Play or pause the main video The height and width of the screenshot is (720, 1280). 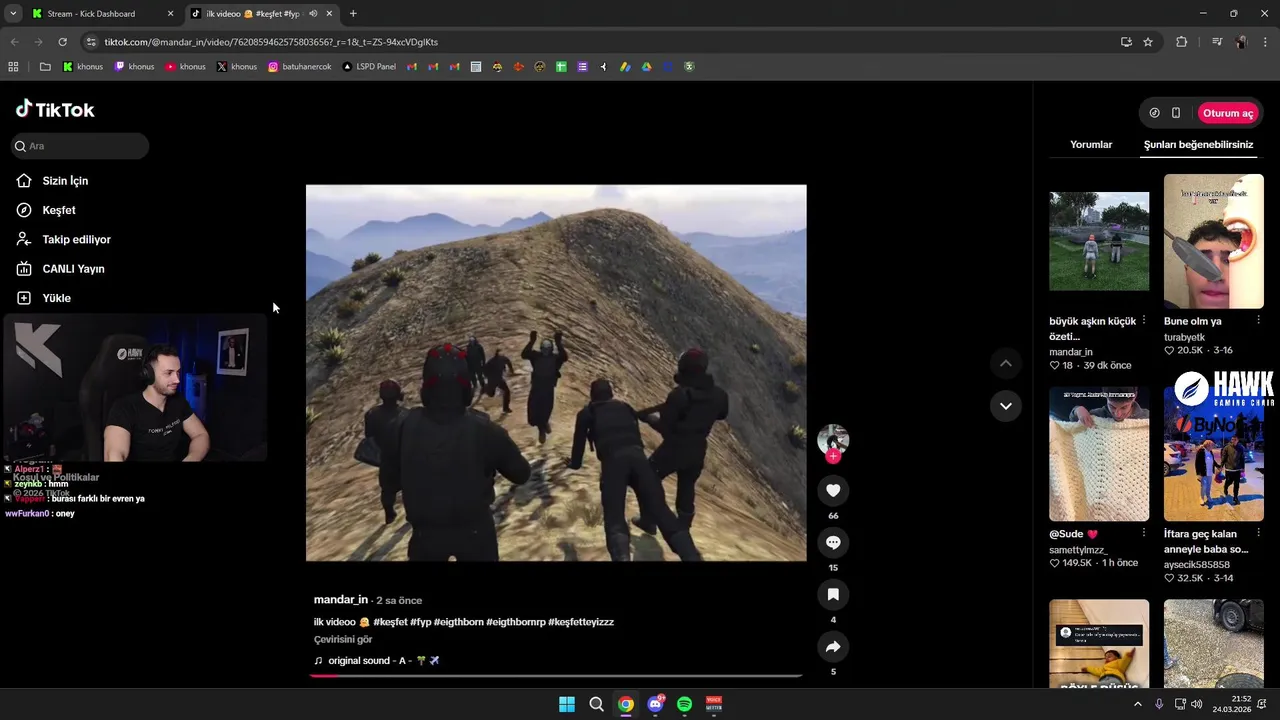(x=556, y=372)
